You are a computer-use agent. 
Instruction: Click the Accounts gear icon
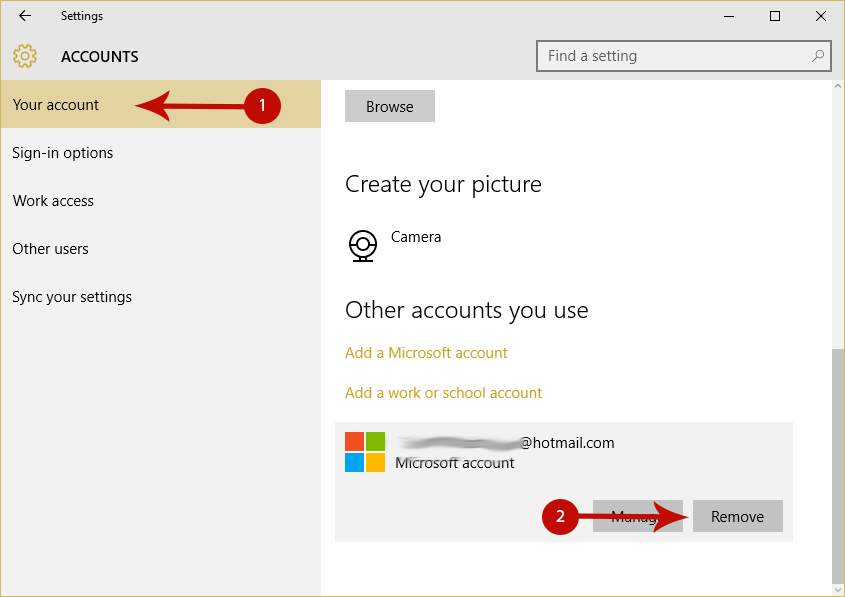coord(25,56)
